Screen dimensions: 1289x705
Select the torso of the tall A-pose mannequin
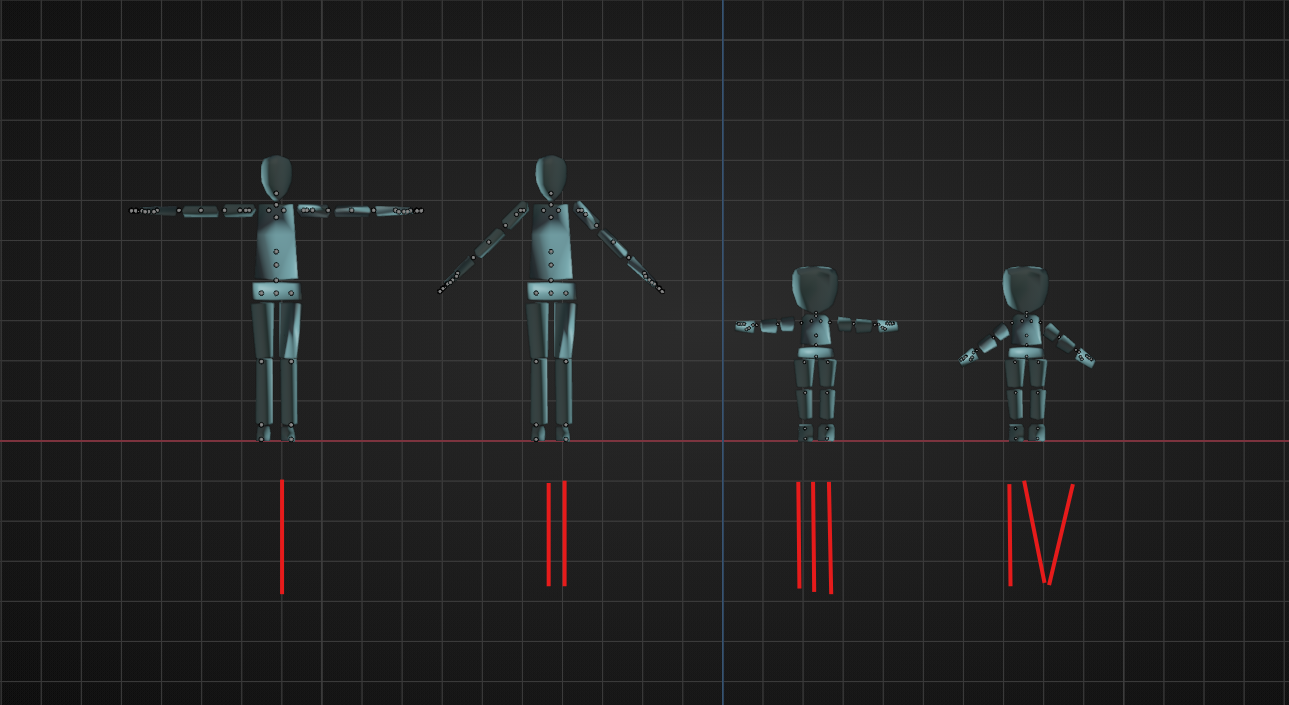(550, 243)
